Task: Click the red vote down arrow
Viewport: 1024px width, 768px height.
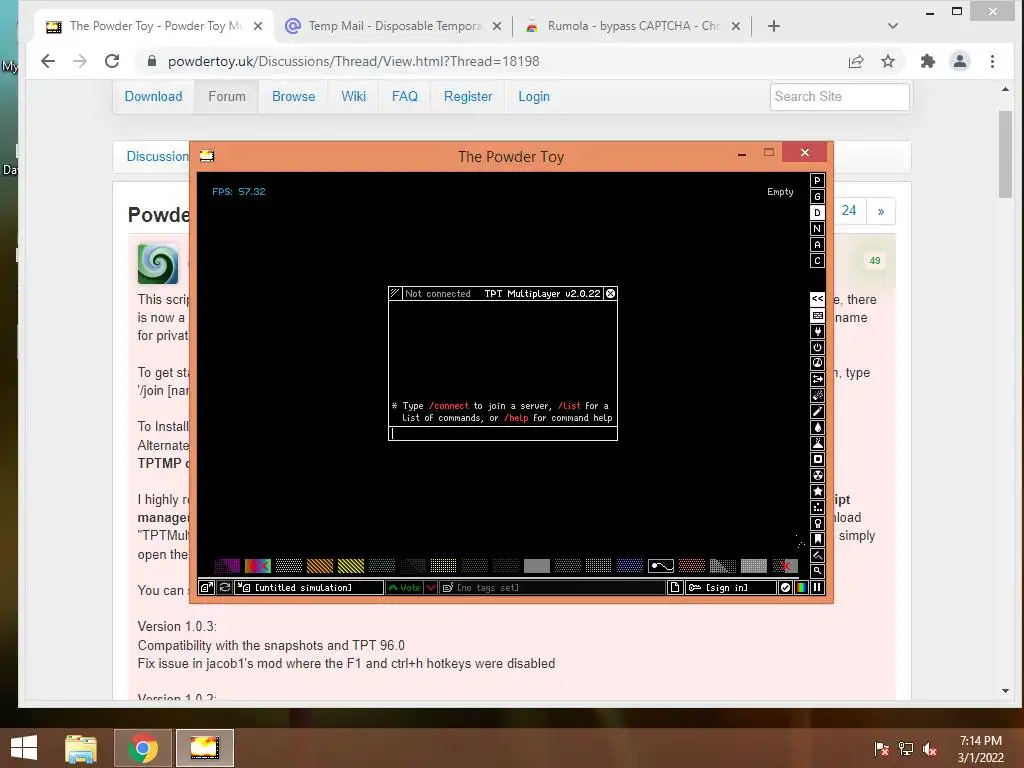Action: [x=431, y=588]
